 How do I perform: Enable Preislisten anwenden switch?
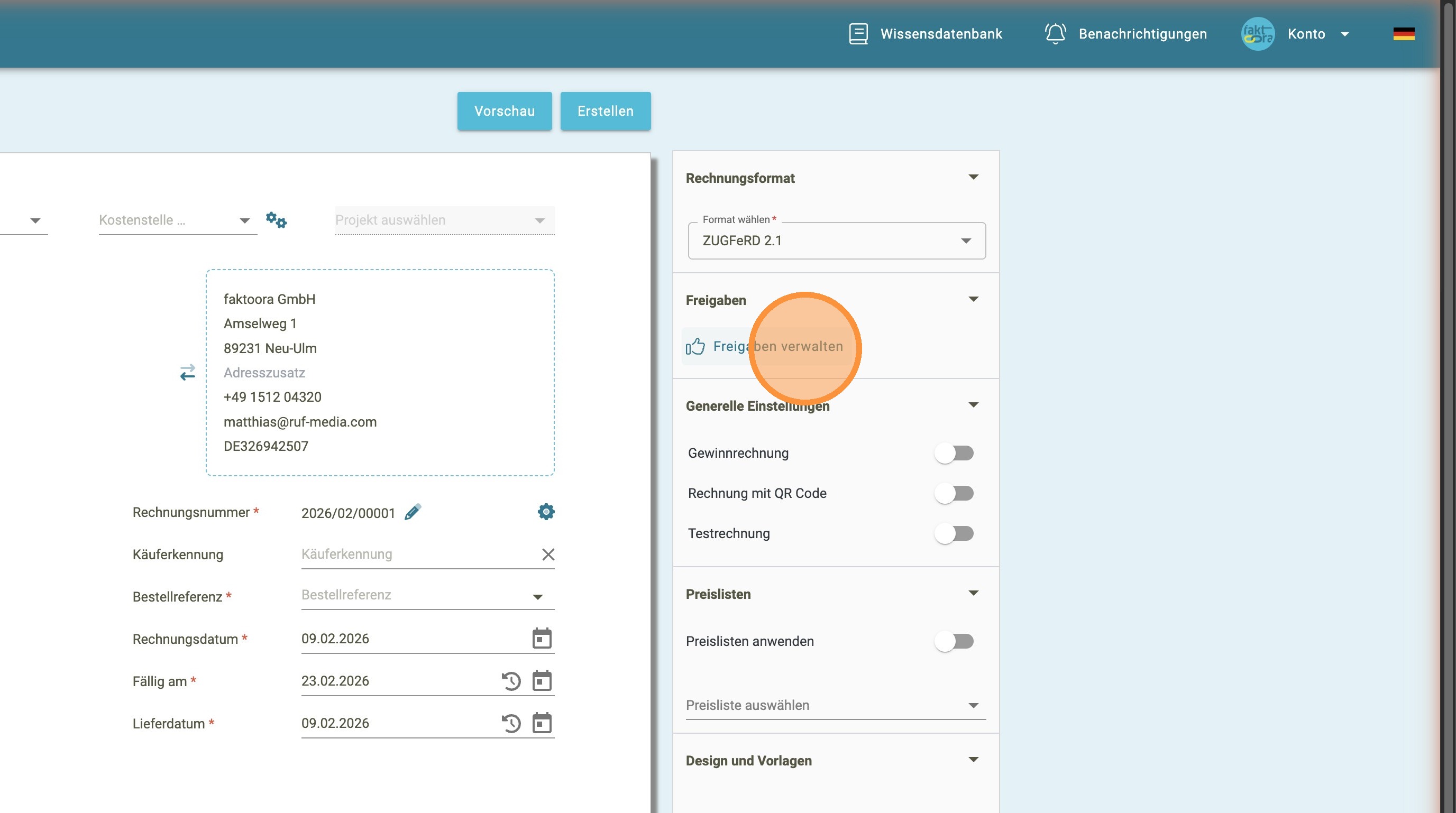coord(954,641)
